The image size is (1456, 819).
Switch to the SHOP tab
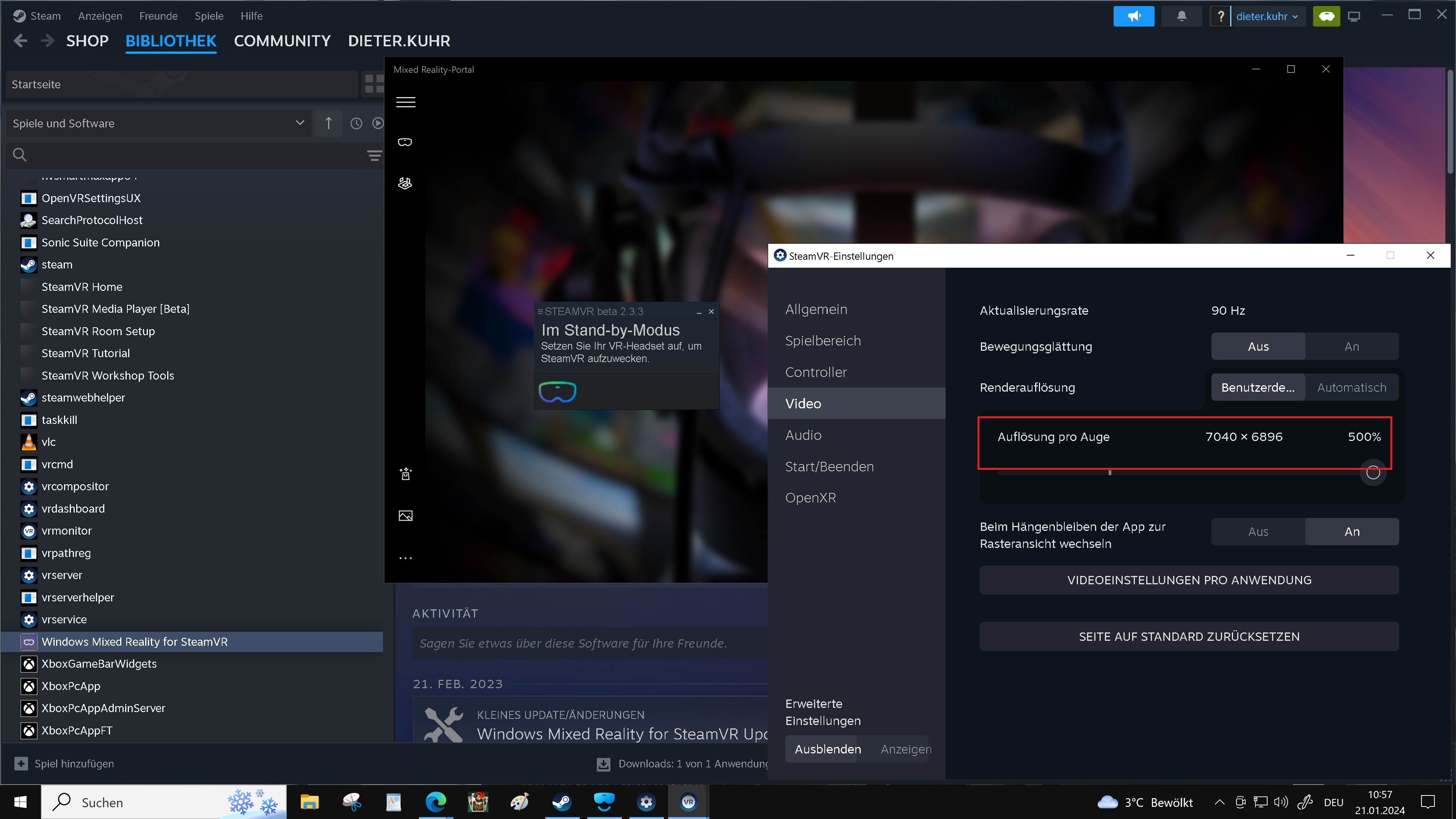click(x=87, y=41)
